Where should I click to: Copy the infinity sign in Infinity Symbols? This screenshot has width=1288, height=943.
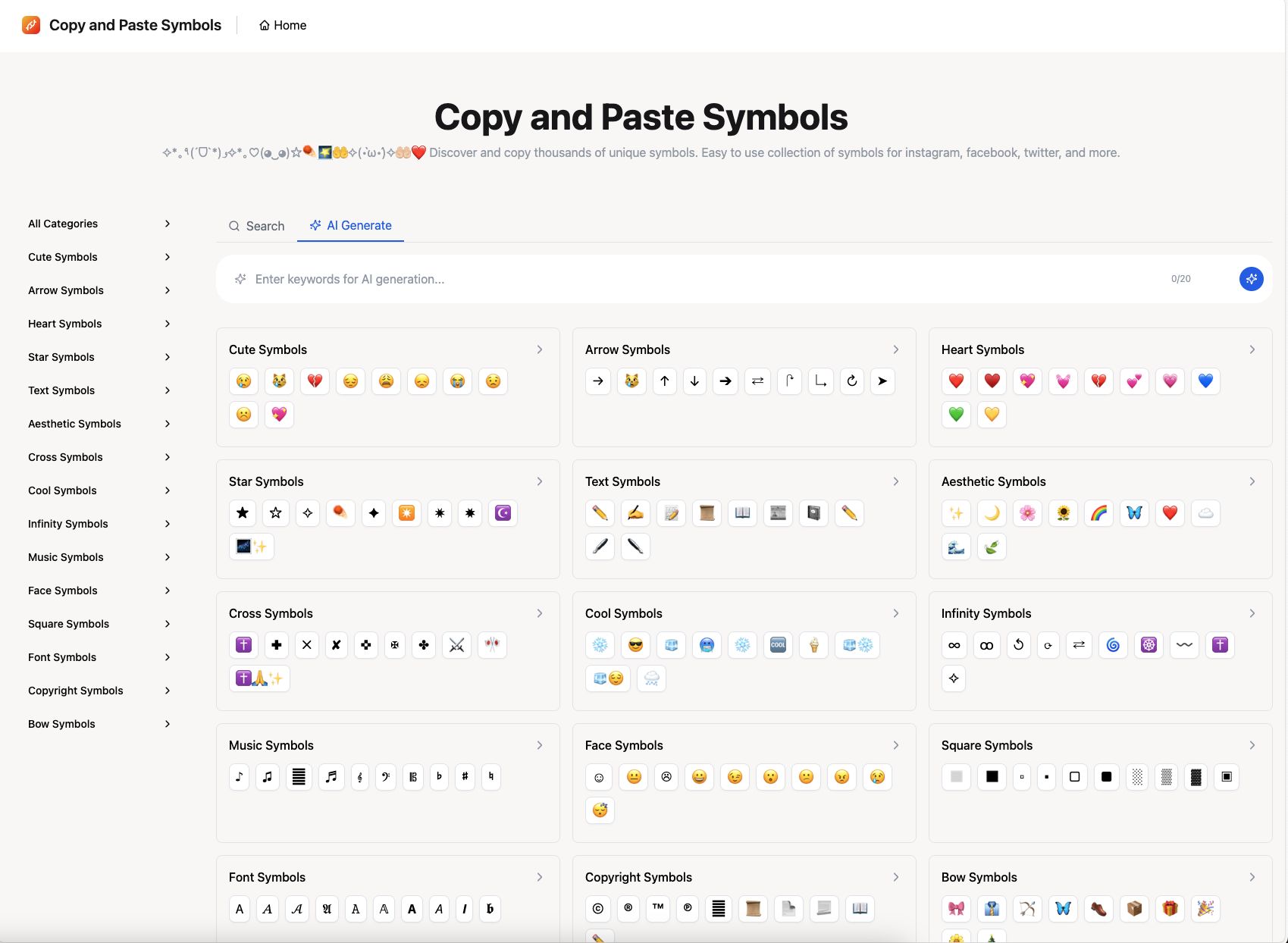click(x=954, y=645)
